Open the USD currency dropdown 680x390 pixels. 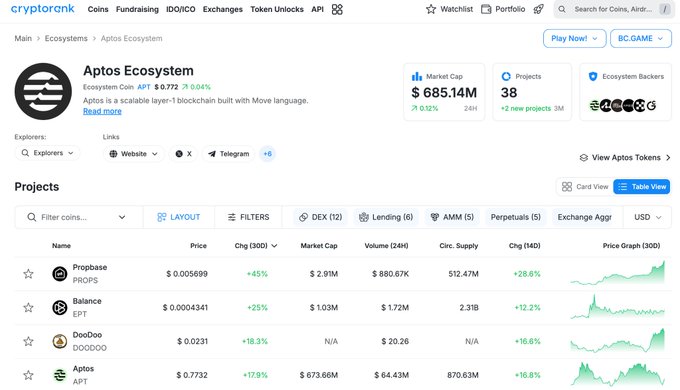click(x=647, y=217)
